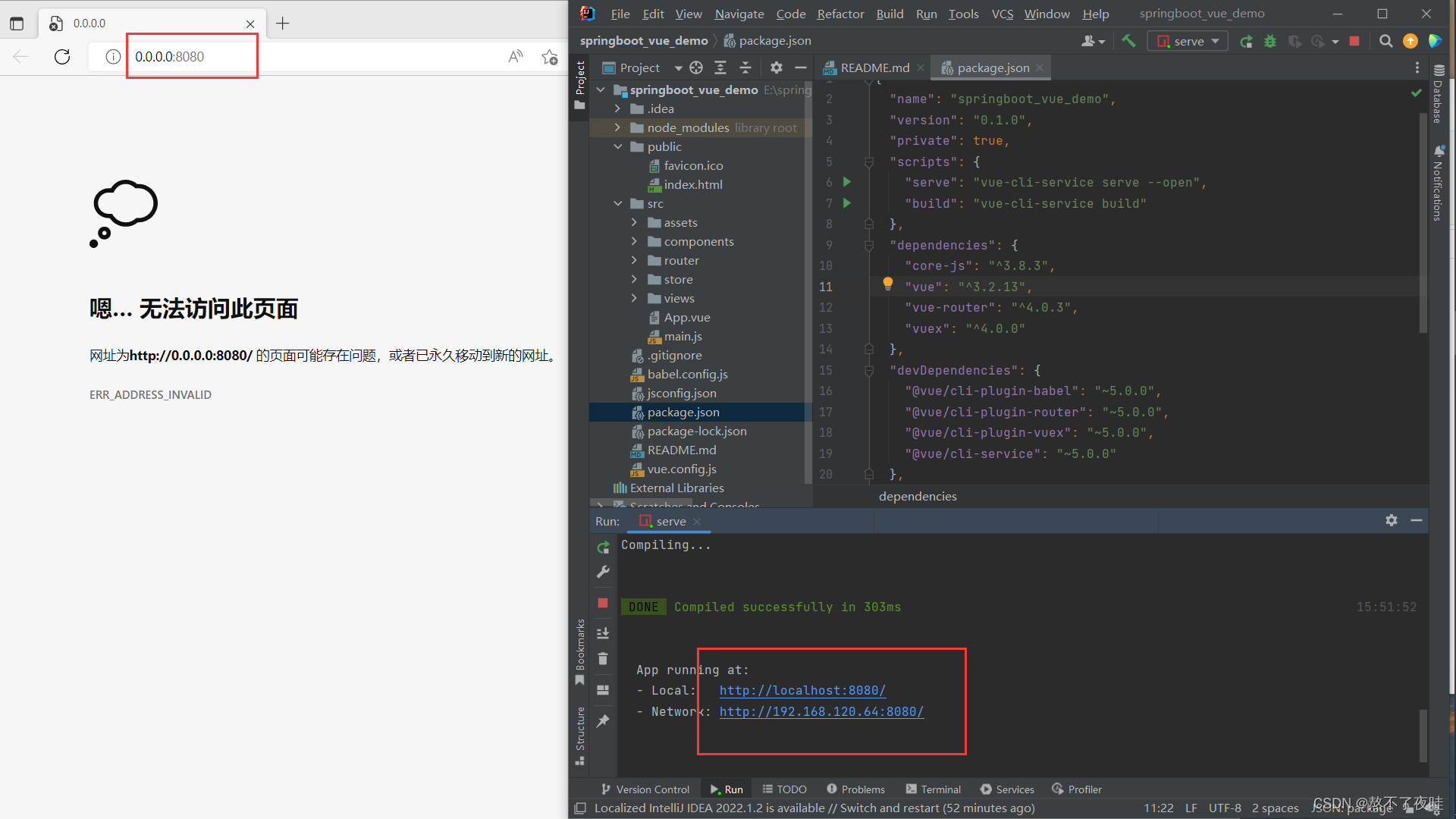Click the Build project hammer icon
Viewport: 1456px width, 819px height.
(x=1128, y=41)
